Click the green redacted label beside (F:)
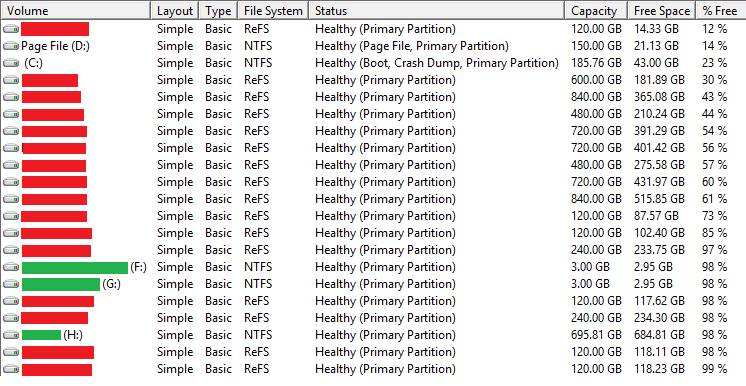The width and height of the screenshot is (746, 386). tap(75, 267)
